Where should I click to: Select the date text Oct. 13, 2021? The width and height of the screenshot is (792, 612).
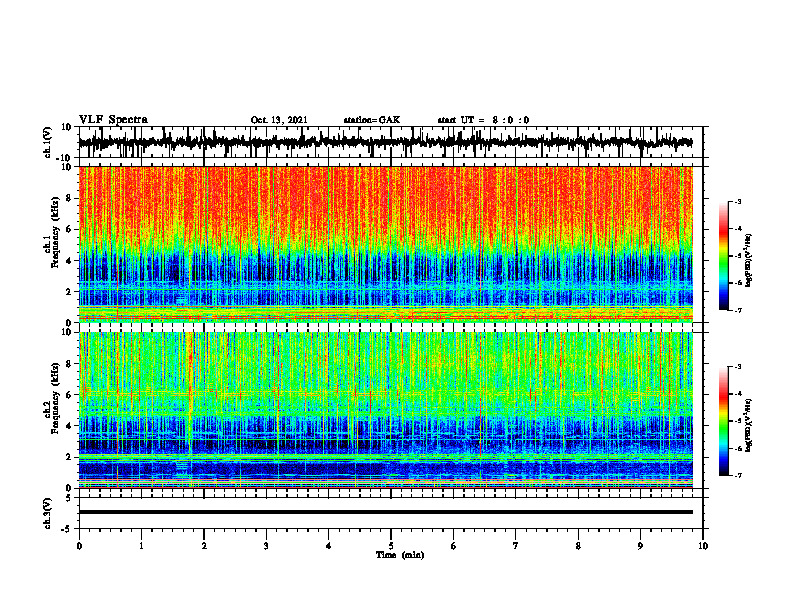(279, 120)
